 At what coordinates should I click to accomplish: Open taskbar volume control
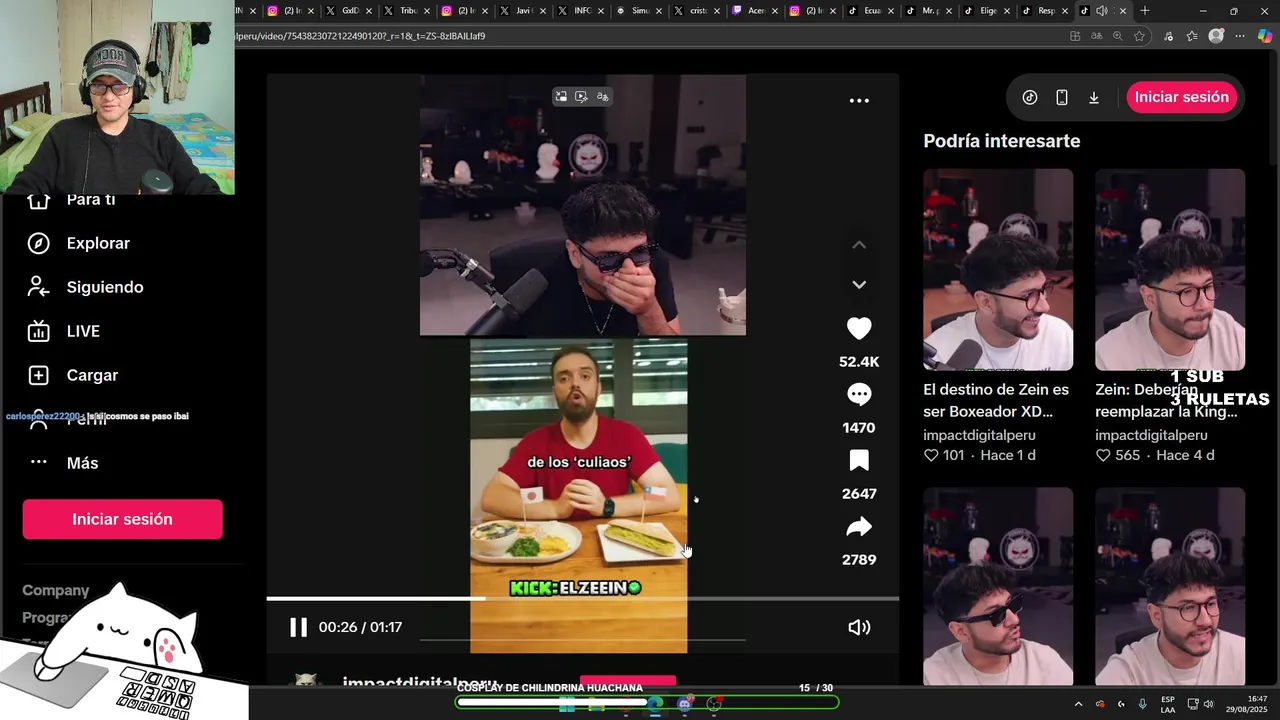1209,704
